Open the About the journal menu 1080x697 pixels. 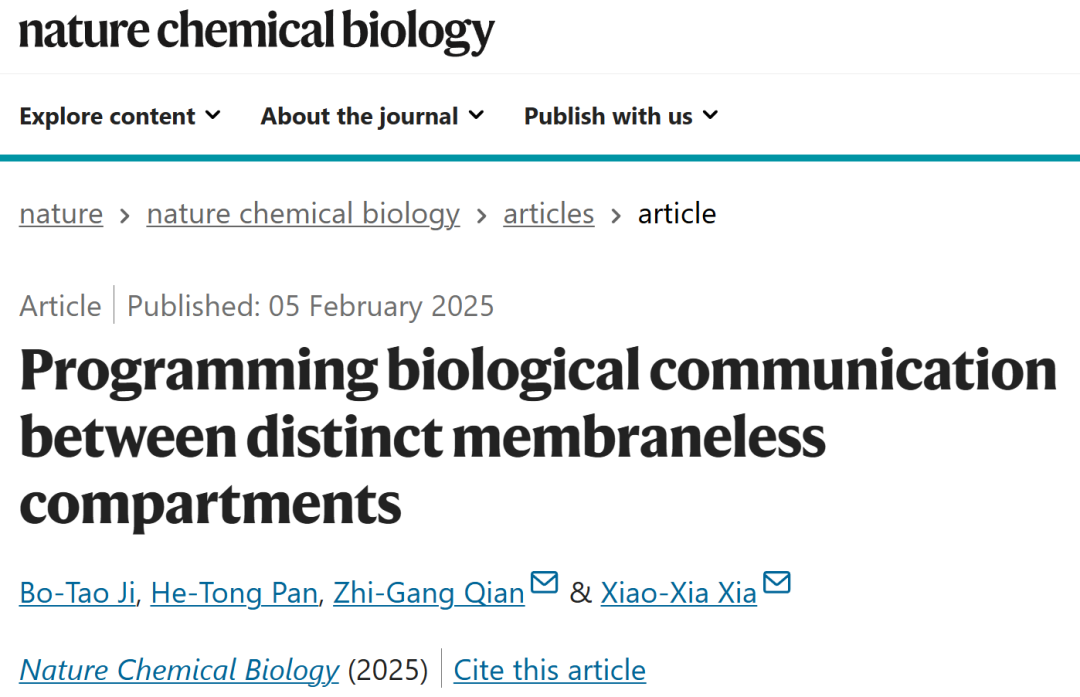pyautogui.click(x=359, y=116)
